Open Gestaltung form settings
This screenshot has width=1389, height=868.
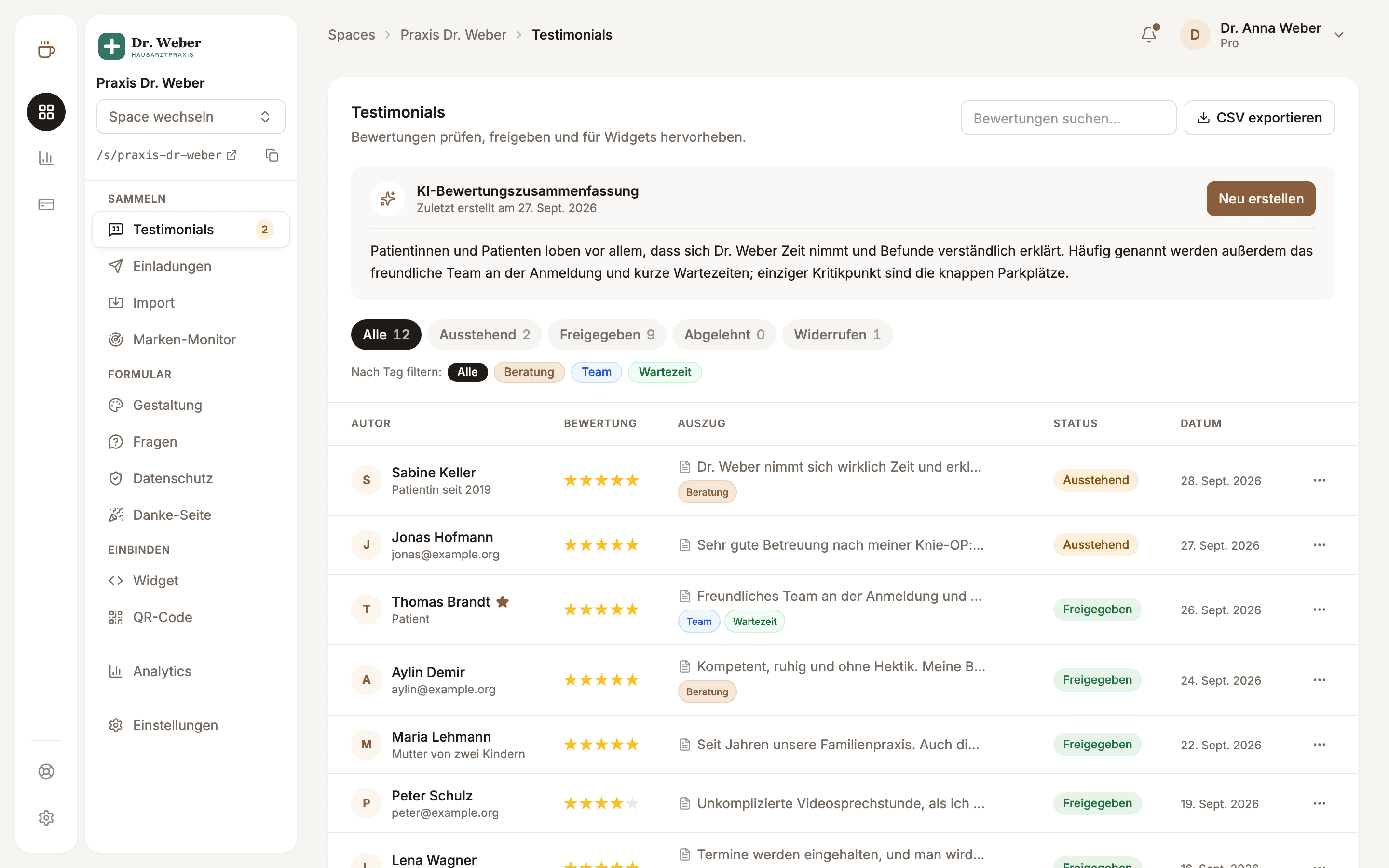191,405
